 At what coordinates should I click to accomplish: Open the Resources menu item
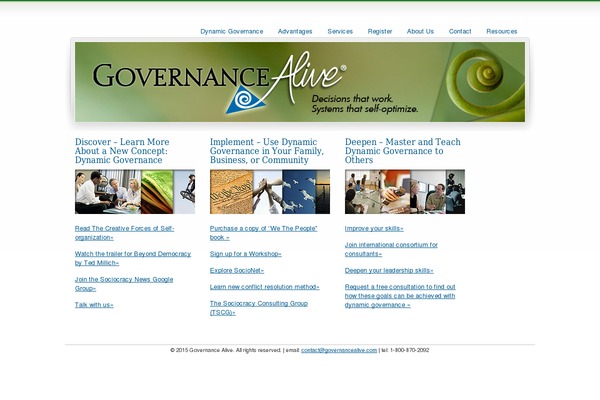[502, 31]
